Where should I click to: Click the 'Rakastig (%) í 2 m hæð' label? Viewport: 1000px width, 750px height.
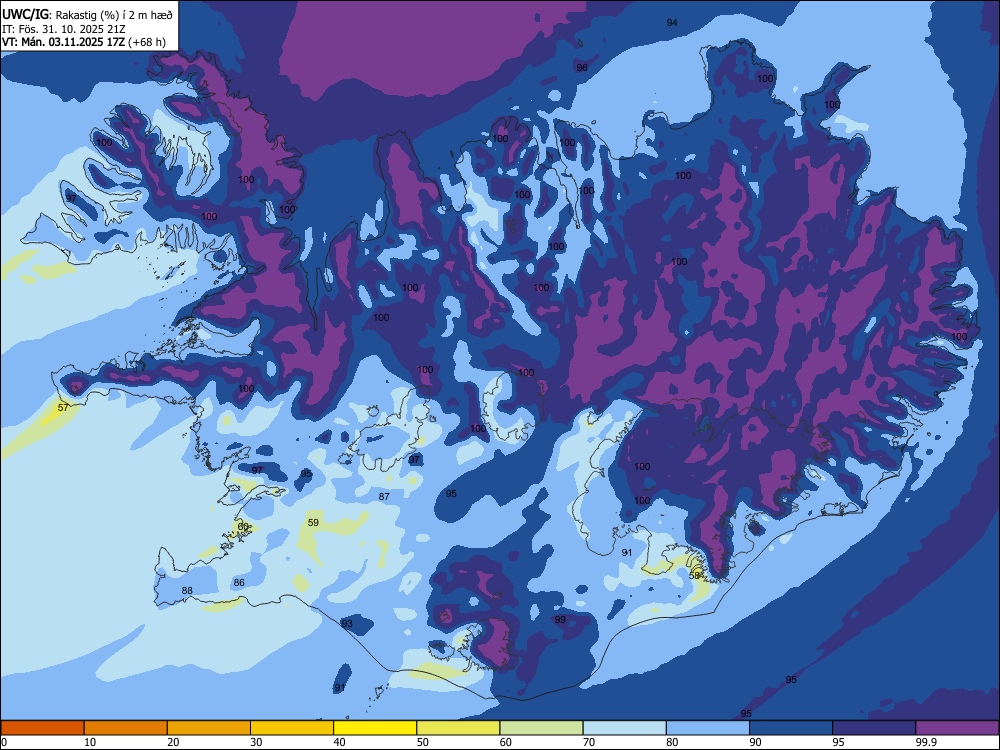[x=114, y=15]
